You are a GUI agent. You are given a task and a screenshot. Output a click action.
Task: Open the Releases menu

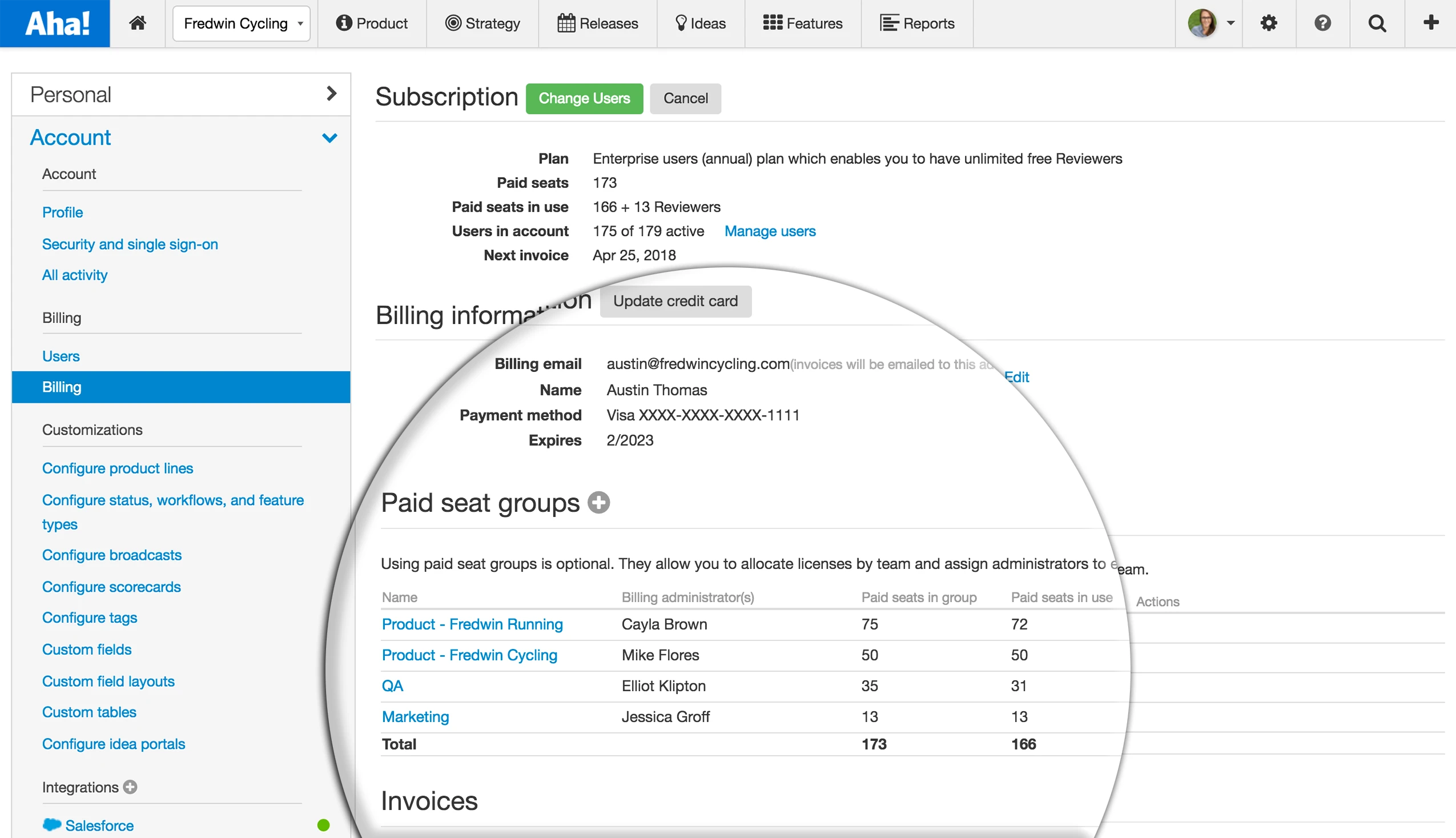coord(597,23)
